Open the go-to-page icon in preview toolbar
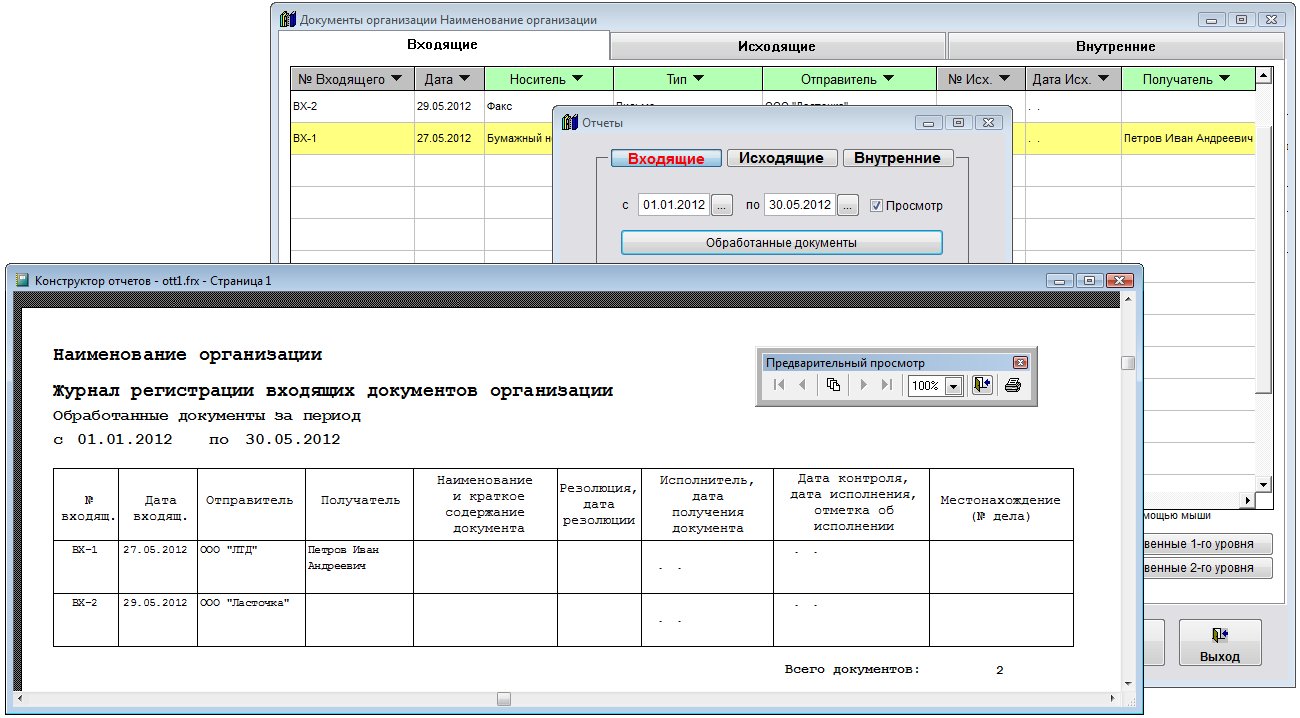Viewport: 1300px width, 718px height. tap(833, 385)
